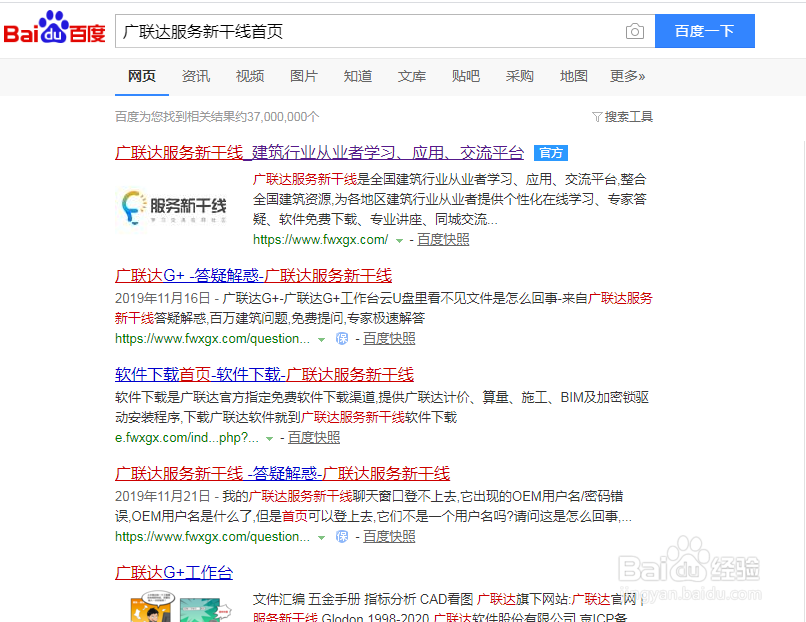The height and width of the screenshot is (622, 806).
Task: Open camera image search icon
Action: pos(635,31)
